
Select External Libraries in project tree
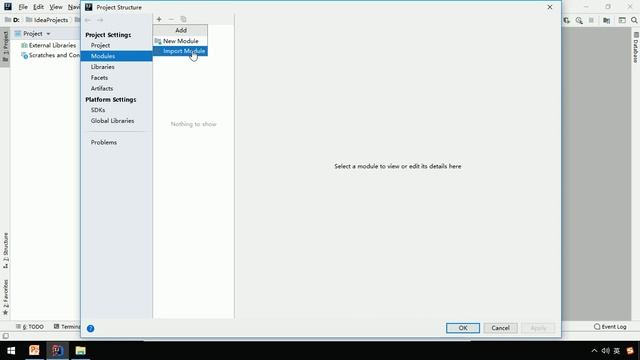[x=49, y=45]
